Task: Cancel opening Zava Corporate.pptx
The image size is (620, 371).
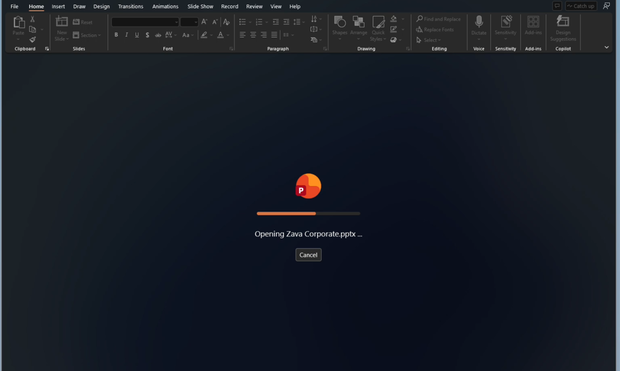Action: coord(308,255)
